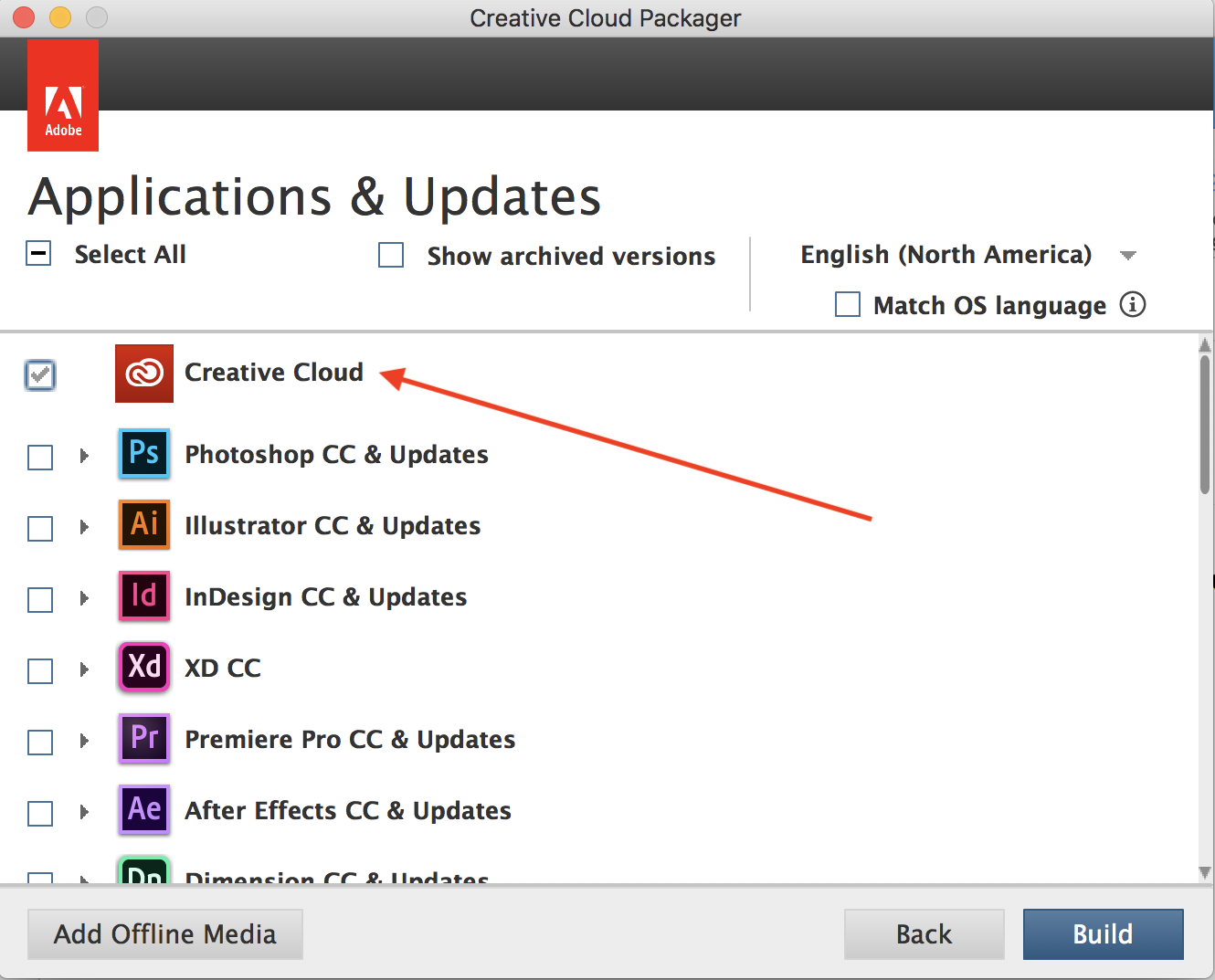Click the XD CC icon
The image size is (1215, 980).
(x=144, y=667)
